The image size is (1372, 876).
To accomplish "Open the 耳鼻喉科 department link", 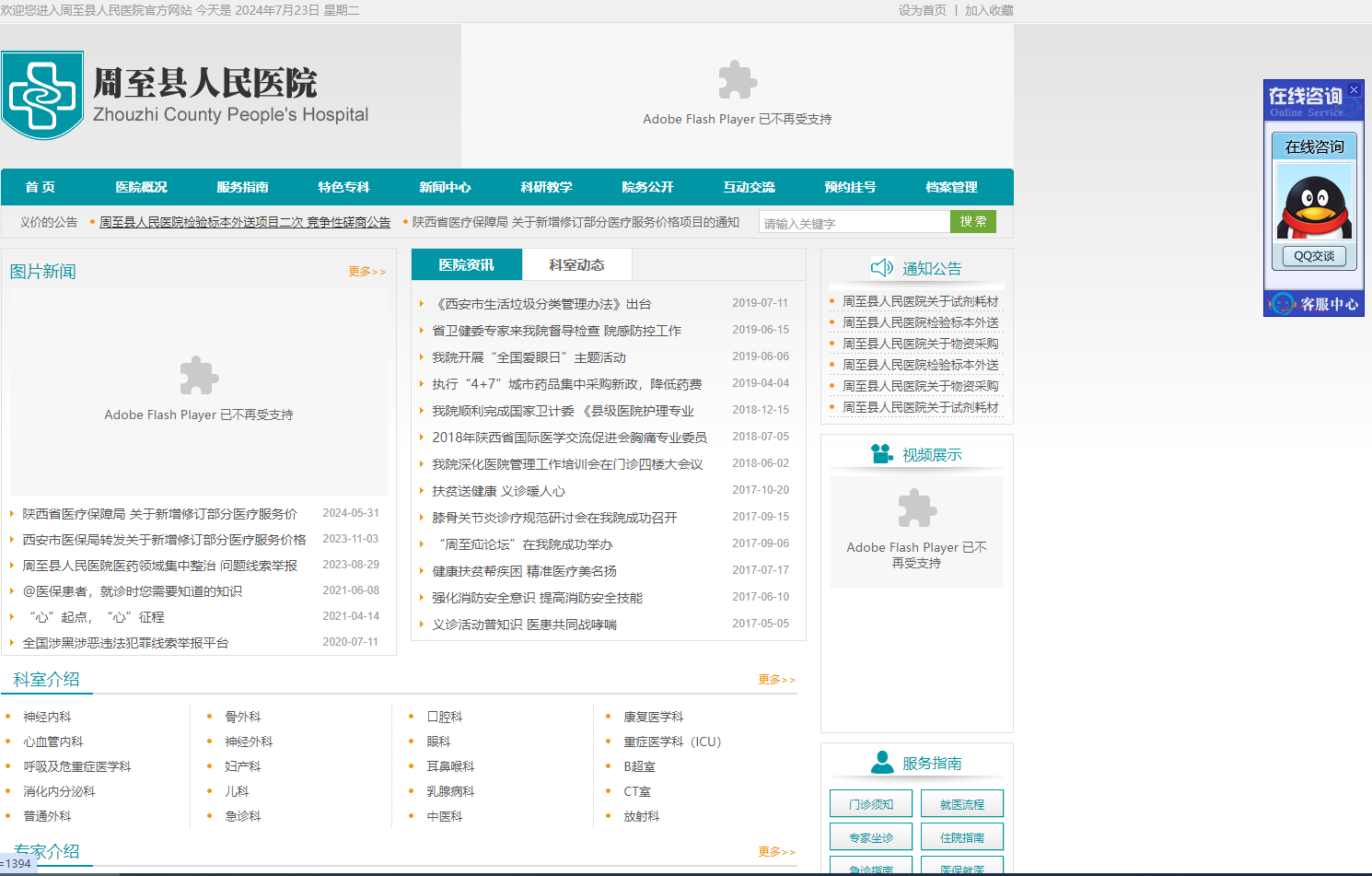I will pyautogui.click(x=451, y=766).
